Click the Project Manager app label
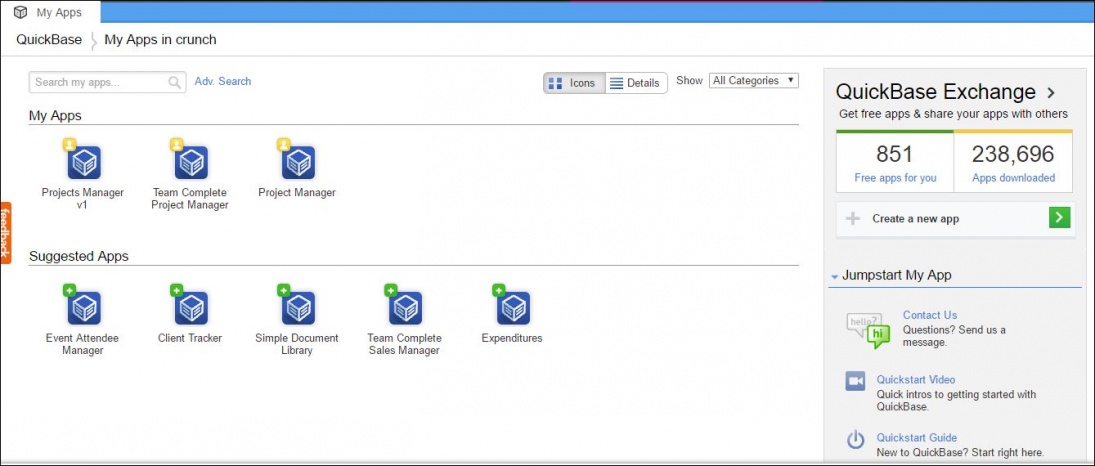 pyautogui.click(x=297, y=193)
